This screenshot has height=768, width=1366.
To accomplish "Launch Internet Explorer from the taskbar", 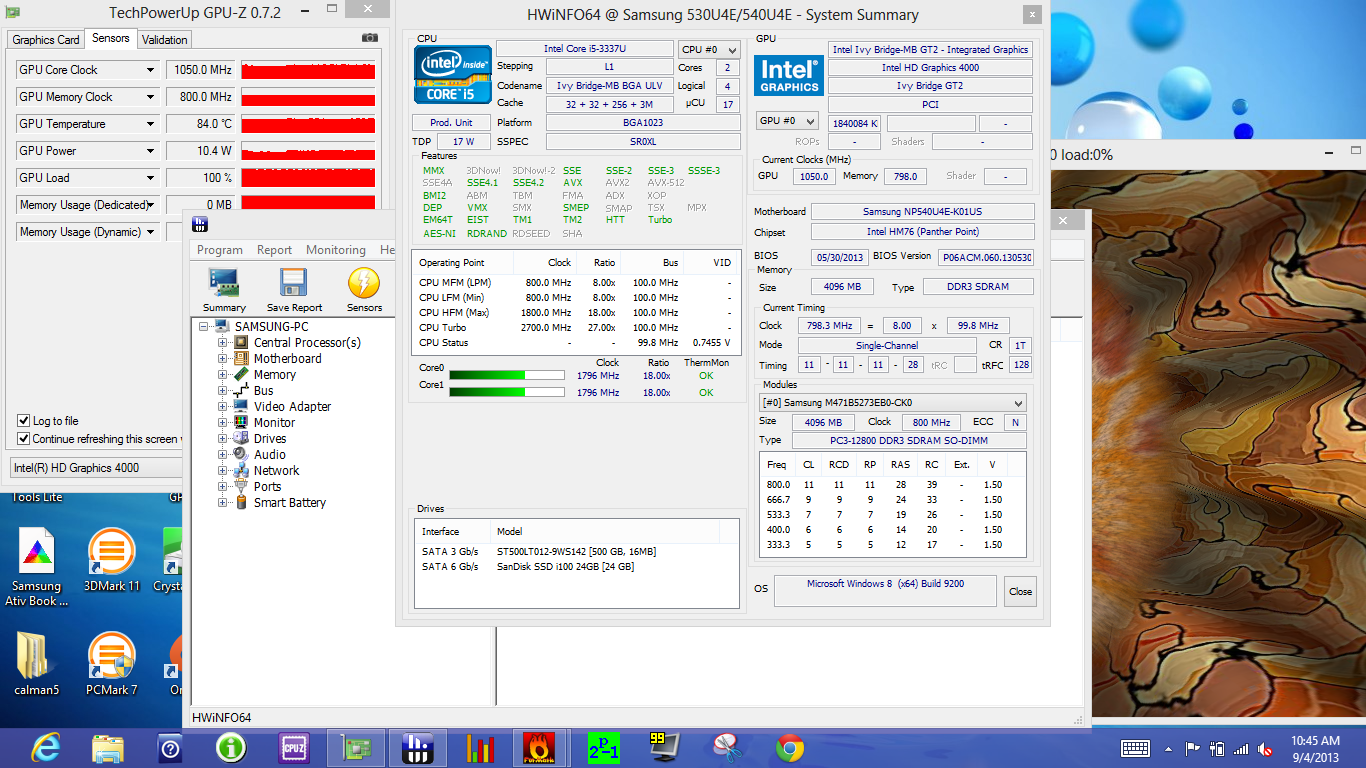I will (x=46, y=747).
